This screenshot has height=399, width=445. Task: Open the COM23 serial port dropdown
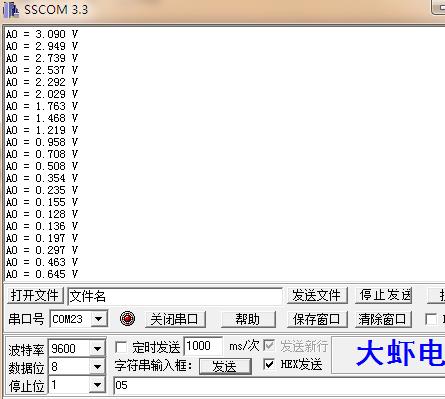99,319
